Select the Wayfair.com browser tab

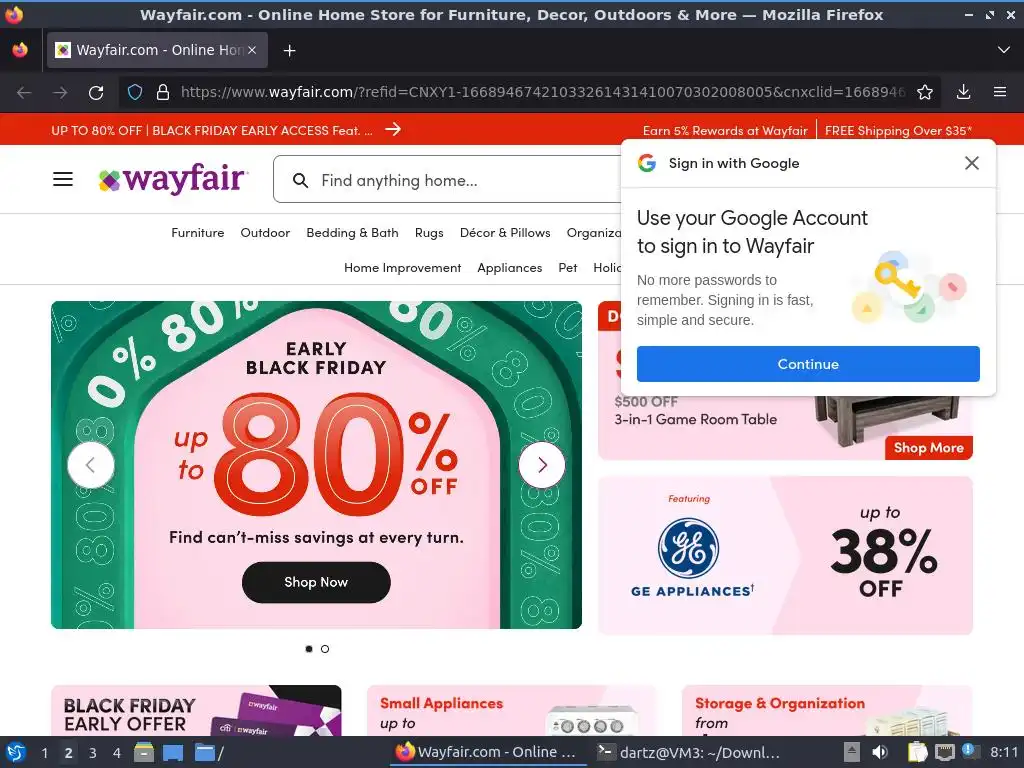(x=157, y=50)
